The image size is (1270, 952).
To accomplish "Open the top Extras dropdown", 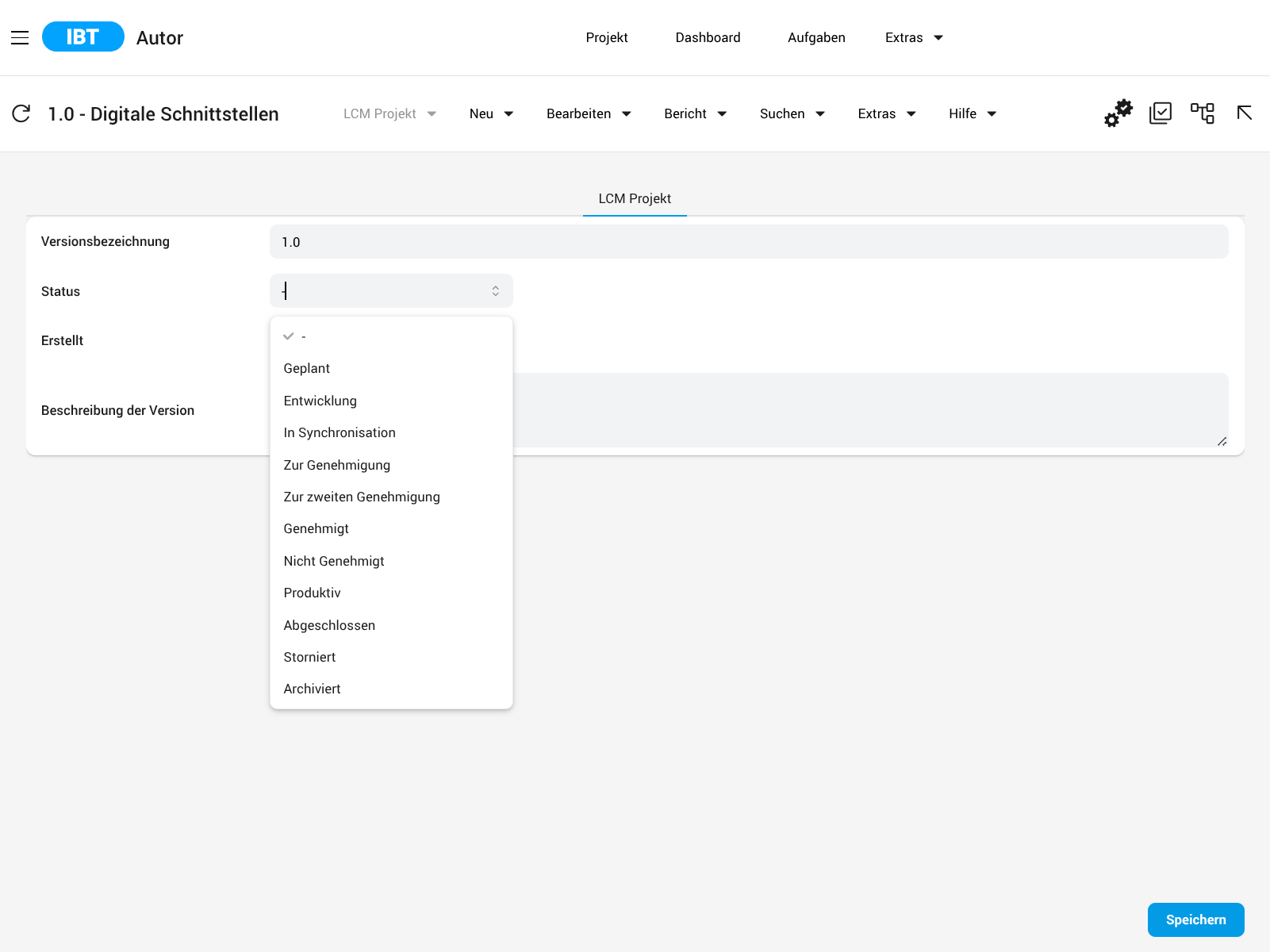I will [914, 37].
